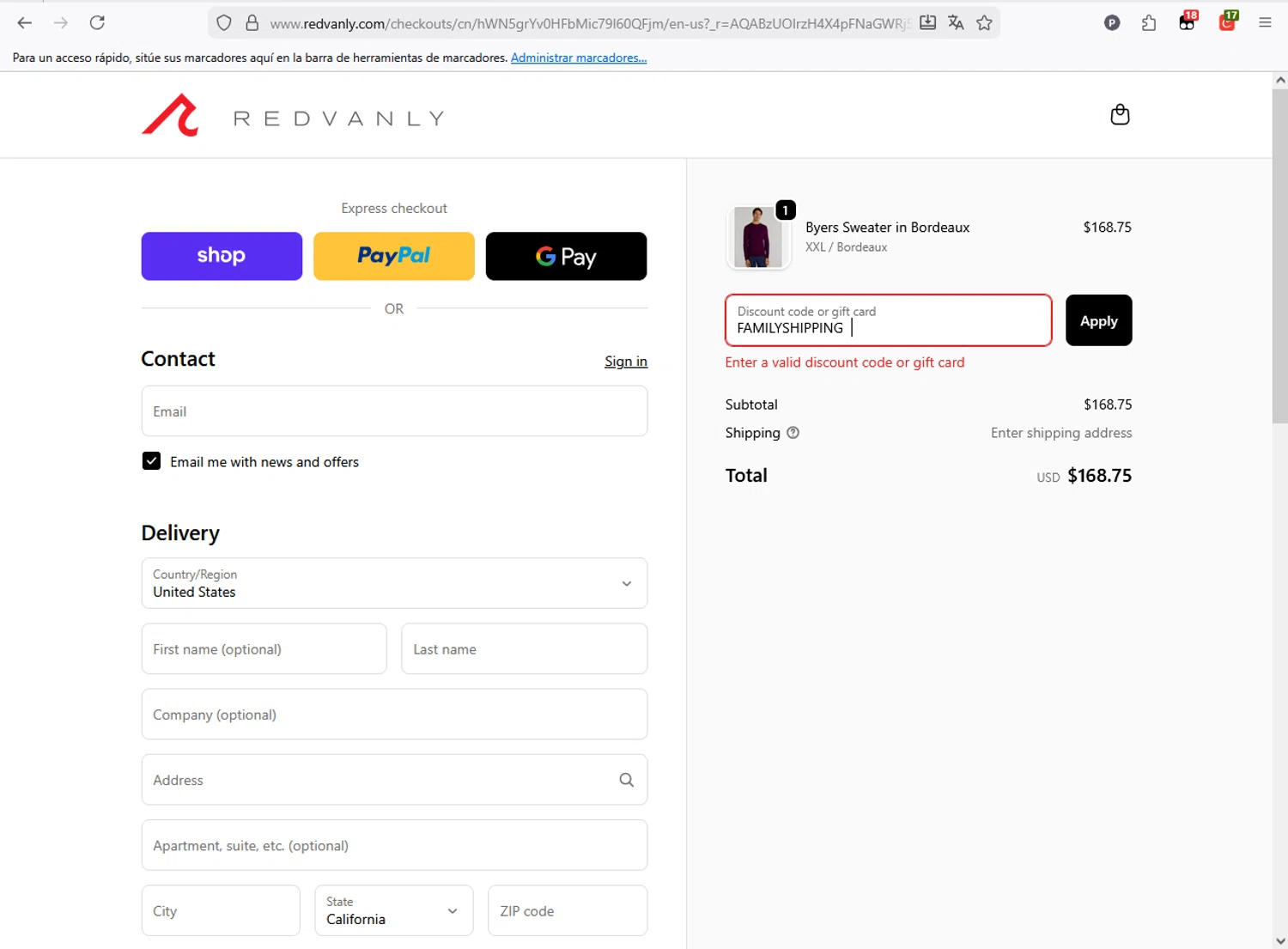
Task: Click the Company optional field
Action: (x=394, y=715)
